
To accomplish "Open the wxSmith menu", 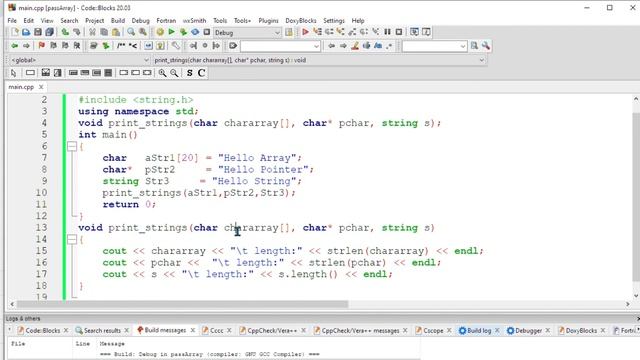I will [194, 20].
